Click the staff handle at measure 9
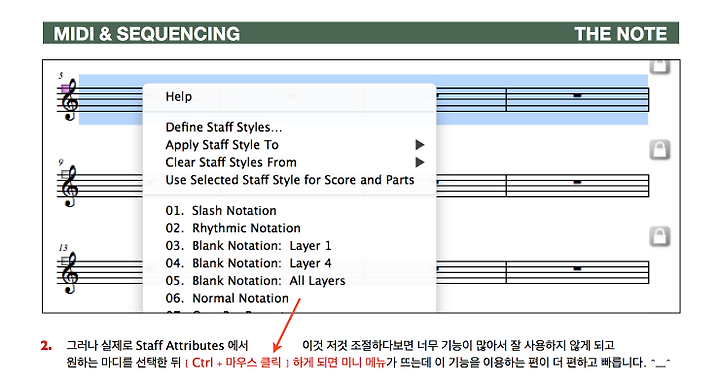This screenshot has height=383, width=720. click(x=65, y=174)
